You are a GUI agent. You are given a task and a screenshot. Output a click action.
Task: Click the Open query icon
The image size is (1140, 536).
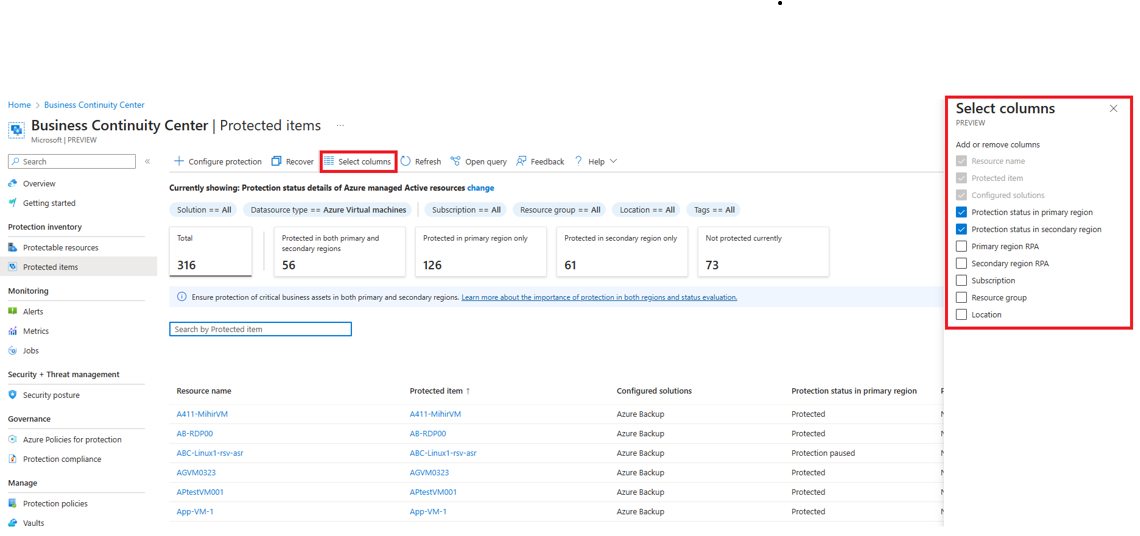point(455,161)
